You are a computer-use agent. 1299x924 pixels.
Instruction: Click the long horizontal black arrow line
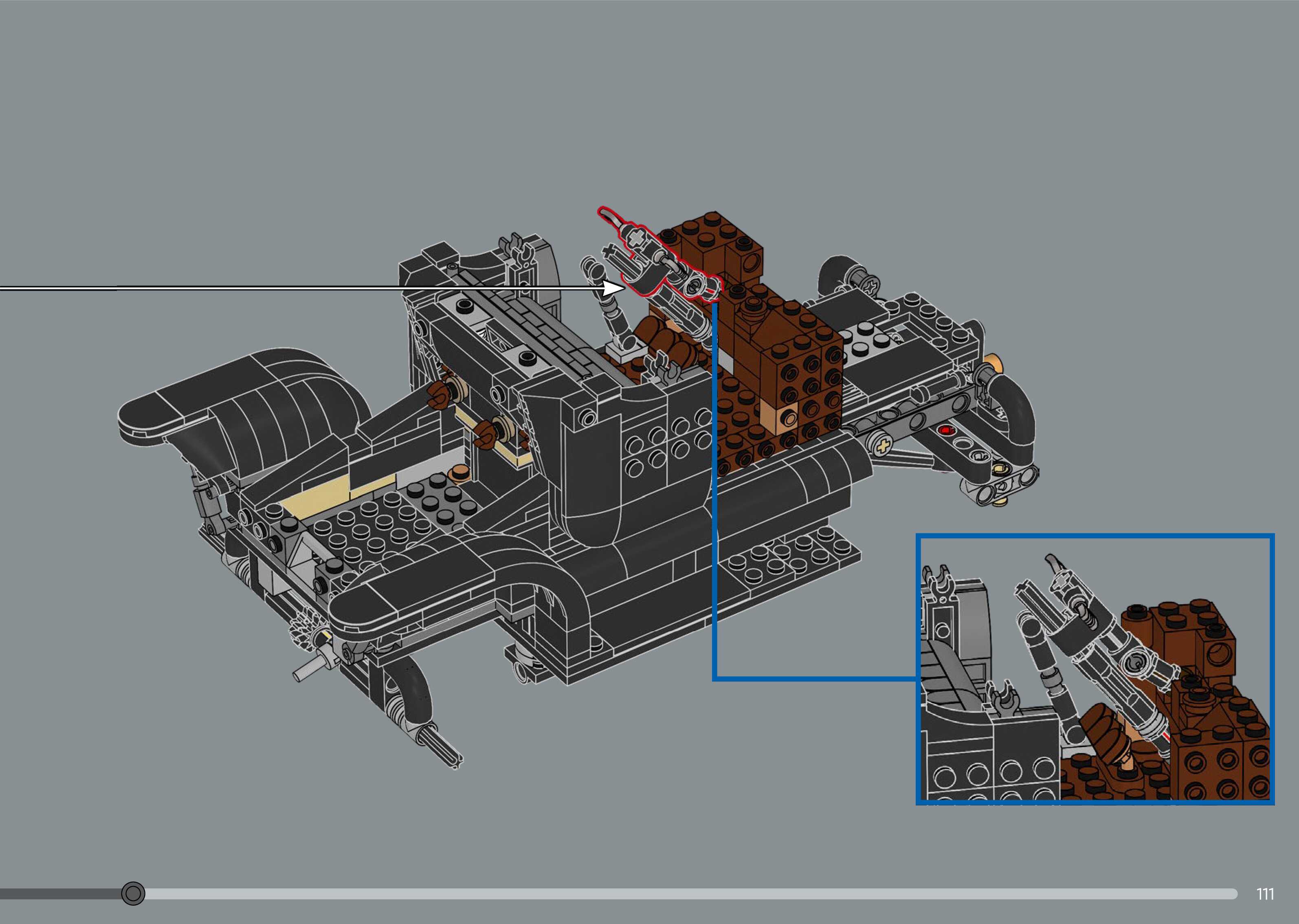[284, 289]
